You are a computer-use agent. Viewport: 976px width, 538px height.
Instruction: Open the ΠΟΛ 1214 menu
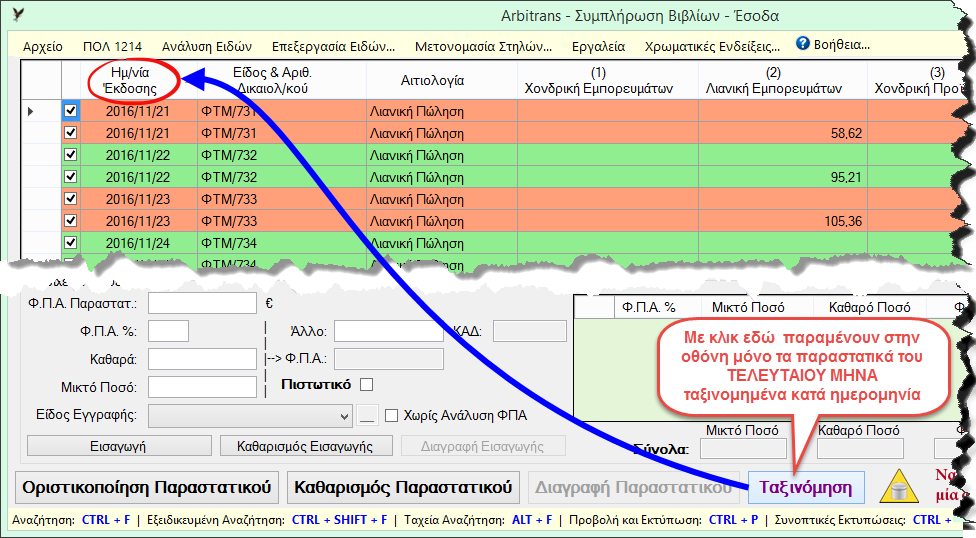point(112,47)
